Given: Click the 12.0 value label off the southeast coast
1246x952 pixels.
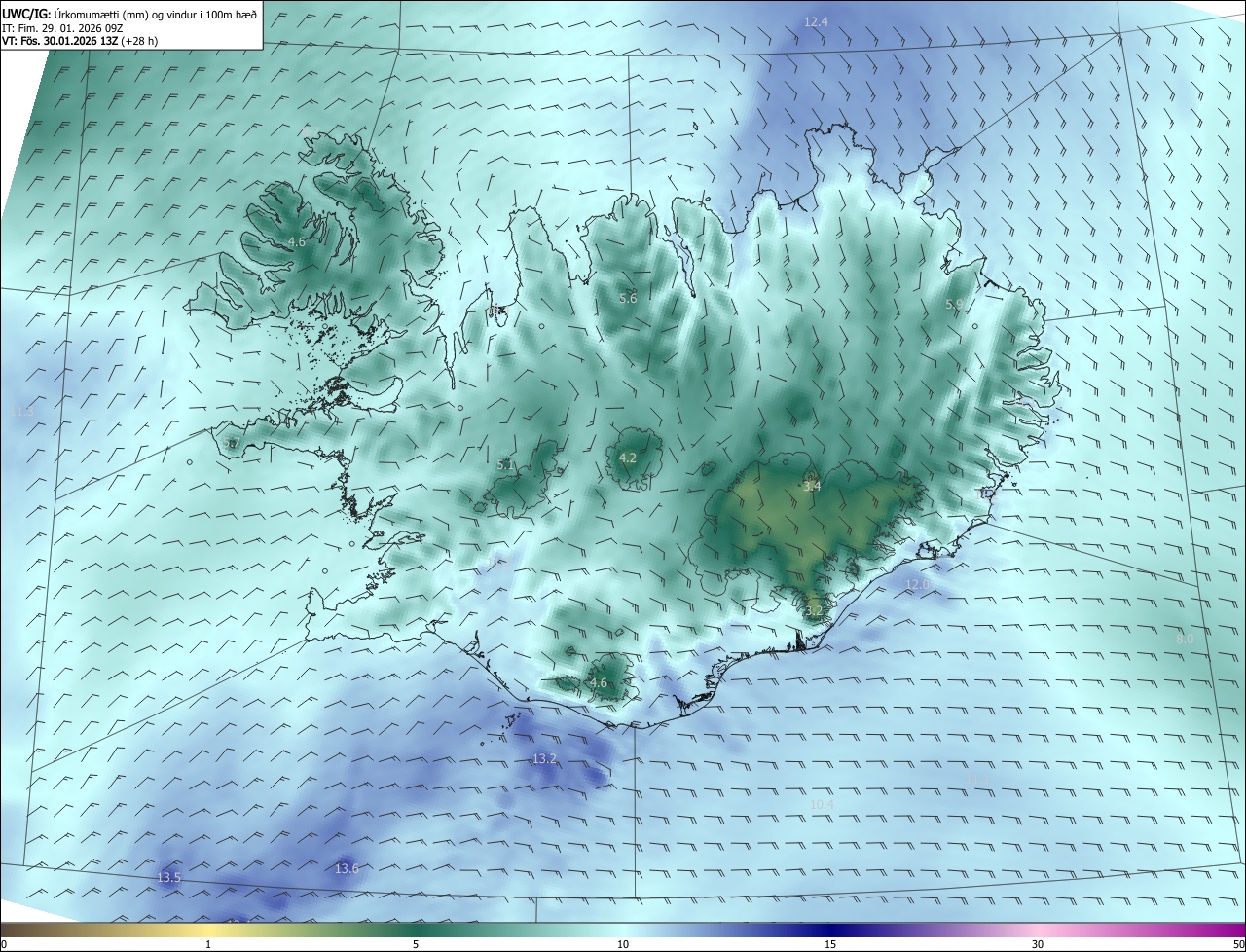Looking at the screenshot, I should click(918, 584).
